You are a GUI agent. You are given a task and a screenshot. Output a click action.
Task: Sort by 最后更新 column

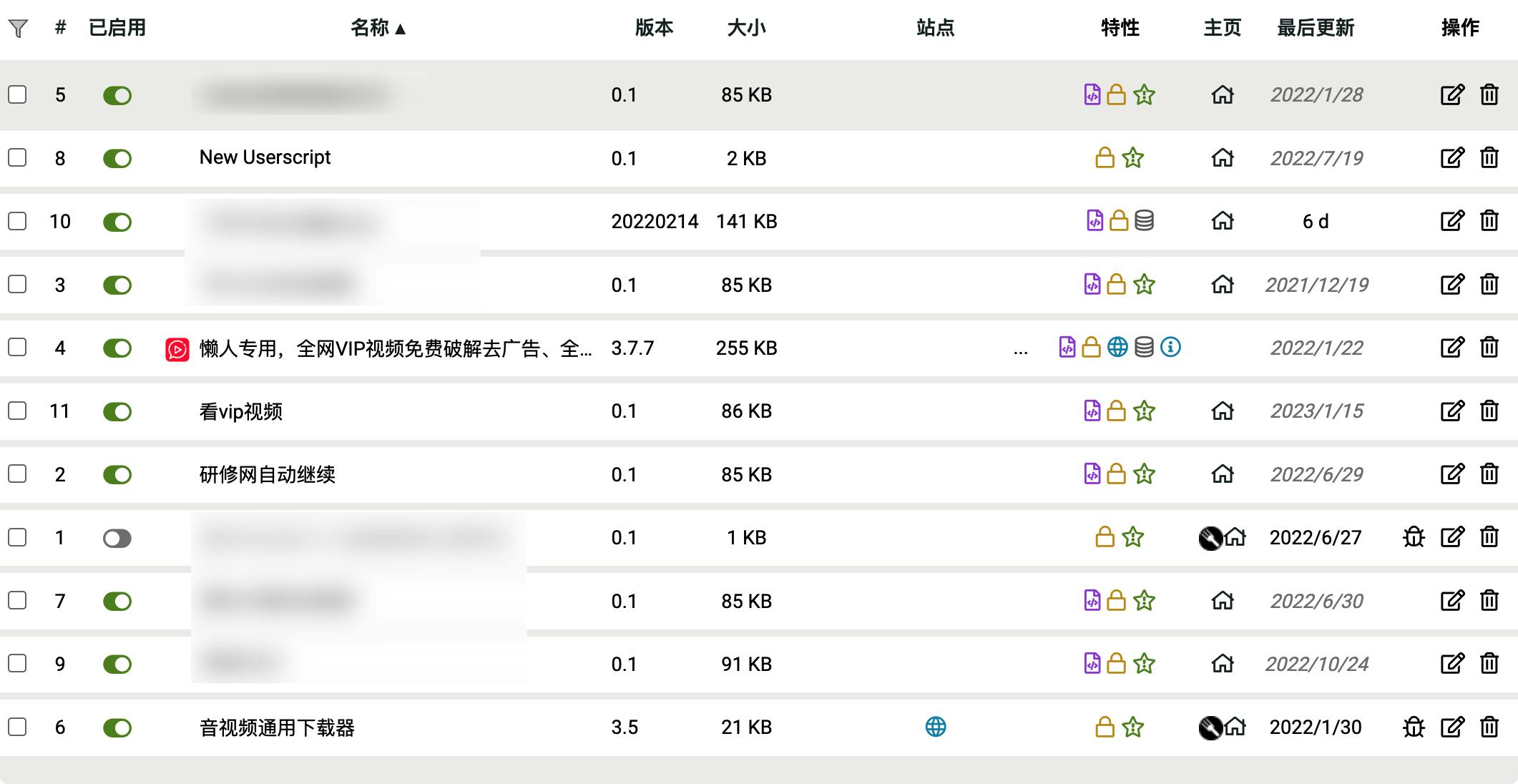click(x=1315, y=29)
